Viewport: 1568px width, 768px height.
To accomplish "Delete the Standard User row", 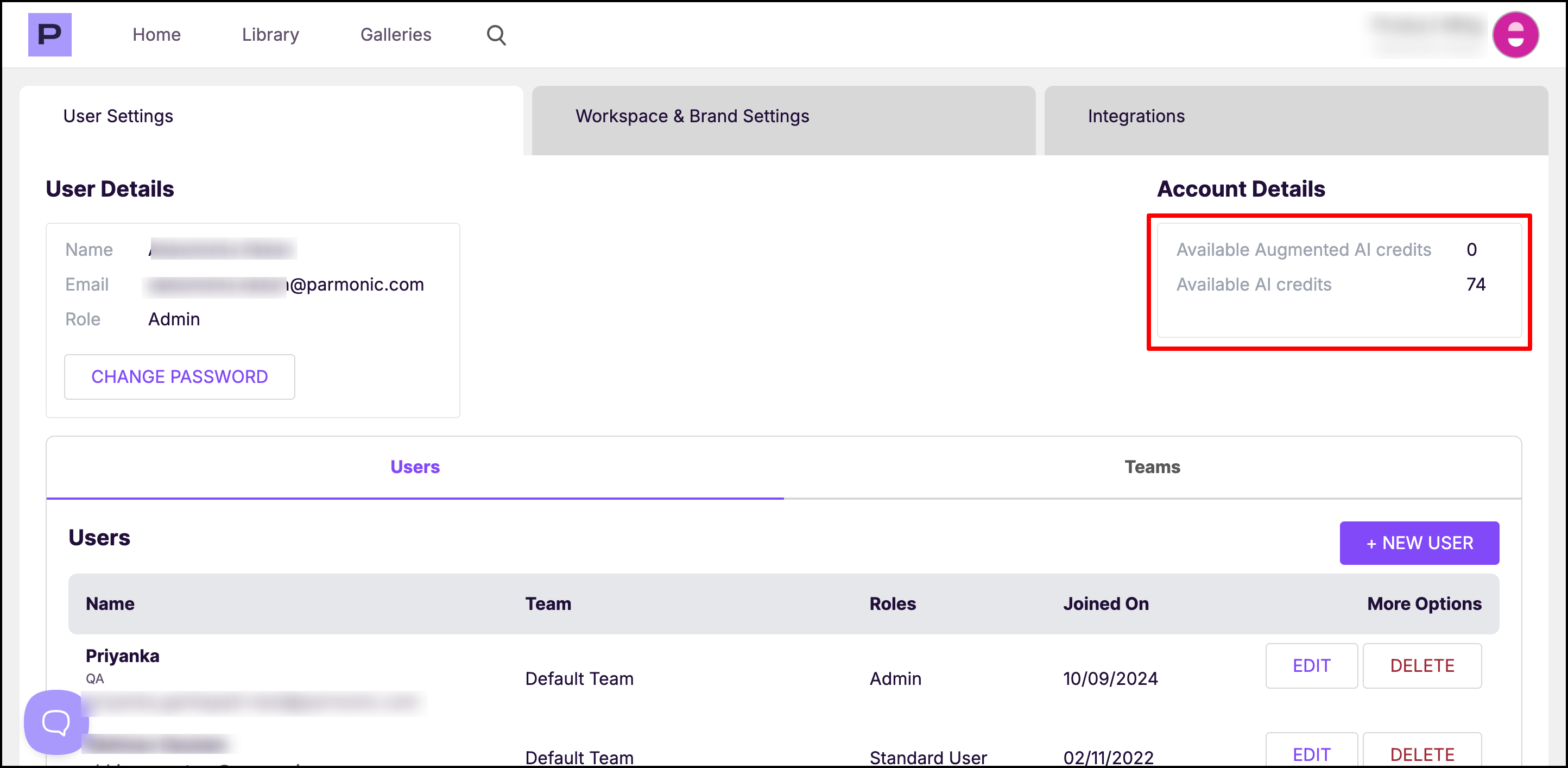I will point(1421,754).
